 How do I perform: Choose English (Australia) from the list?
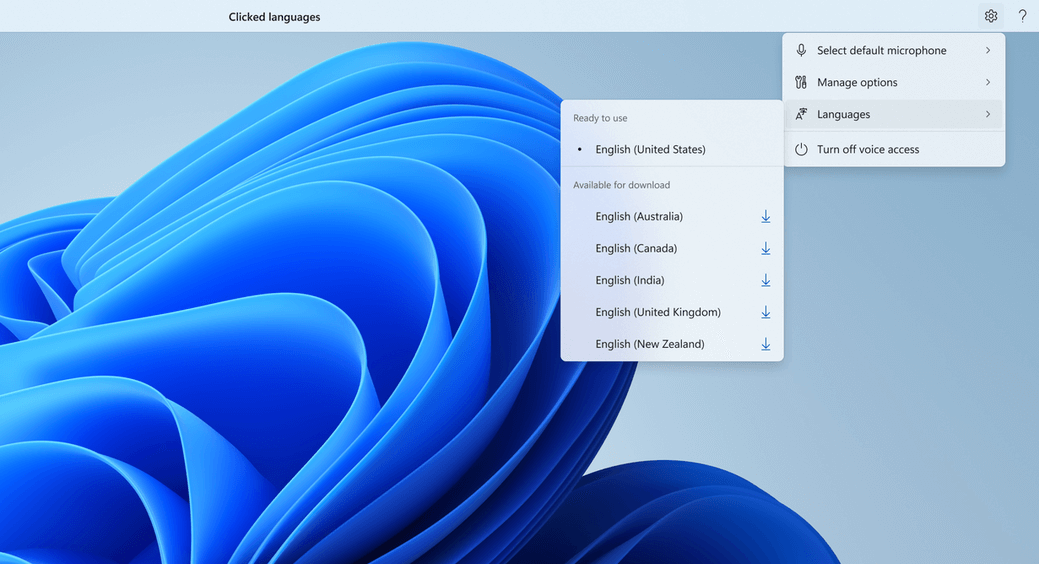[x=672, y=217]
